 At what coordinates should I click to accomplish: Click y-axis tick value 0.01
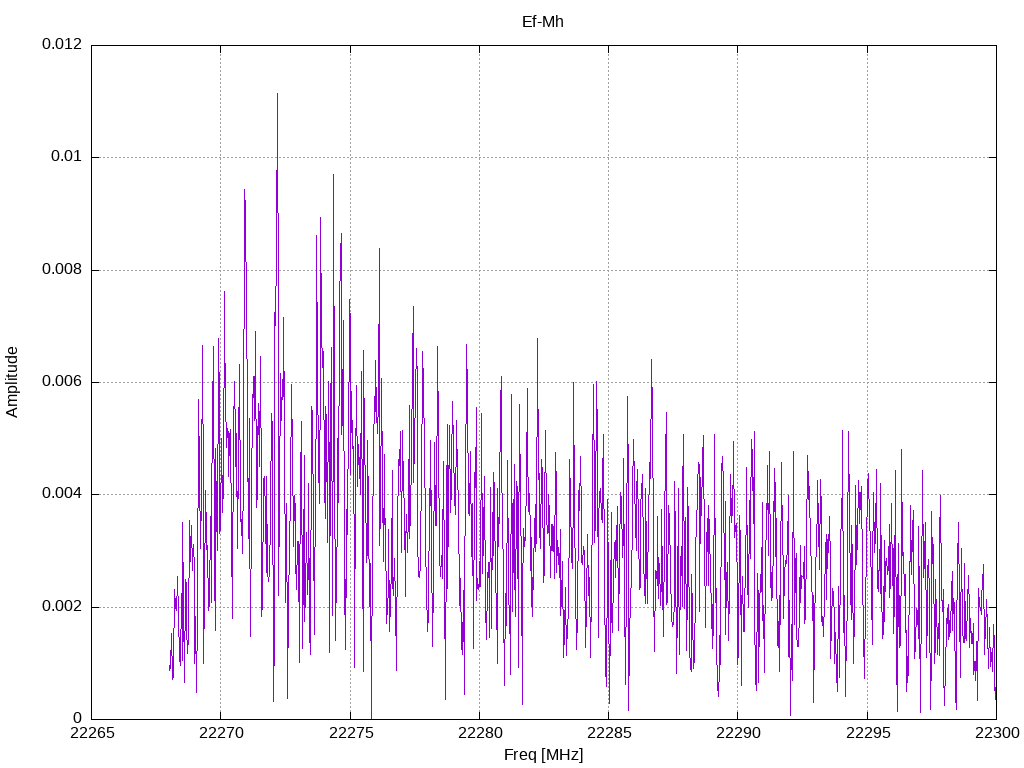(67, 157)
